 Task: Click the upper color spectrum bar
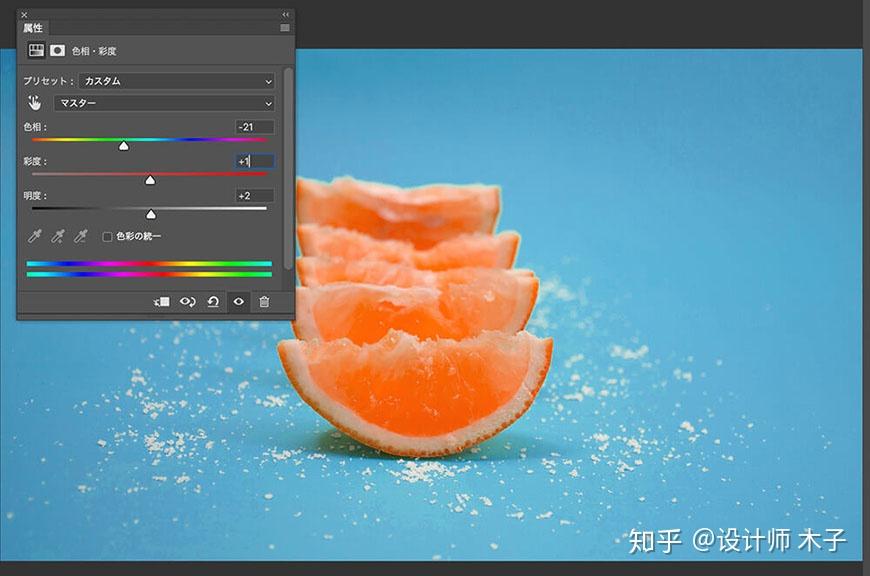click(x=149, y=264)
